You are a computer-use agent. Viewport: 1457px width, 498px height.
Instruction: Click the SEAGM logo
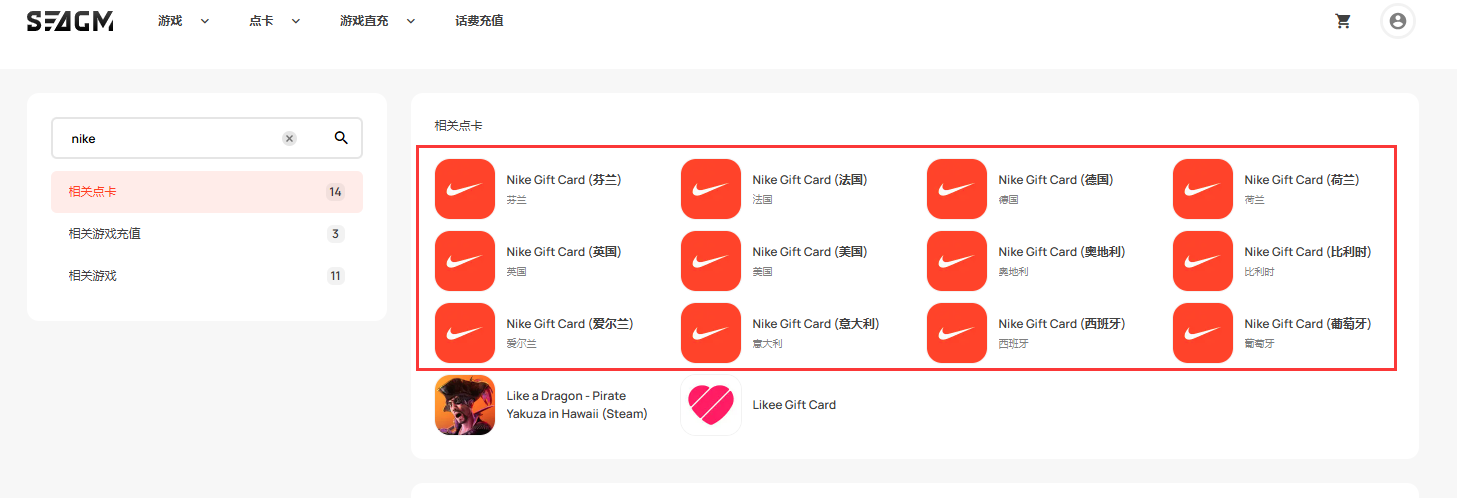tap(70, 21)
